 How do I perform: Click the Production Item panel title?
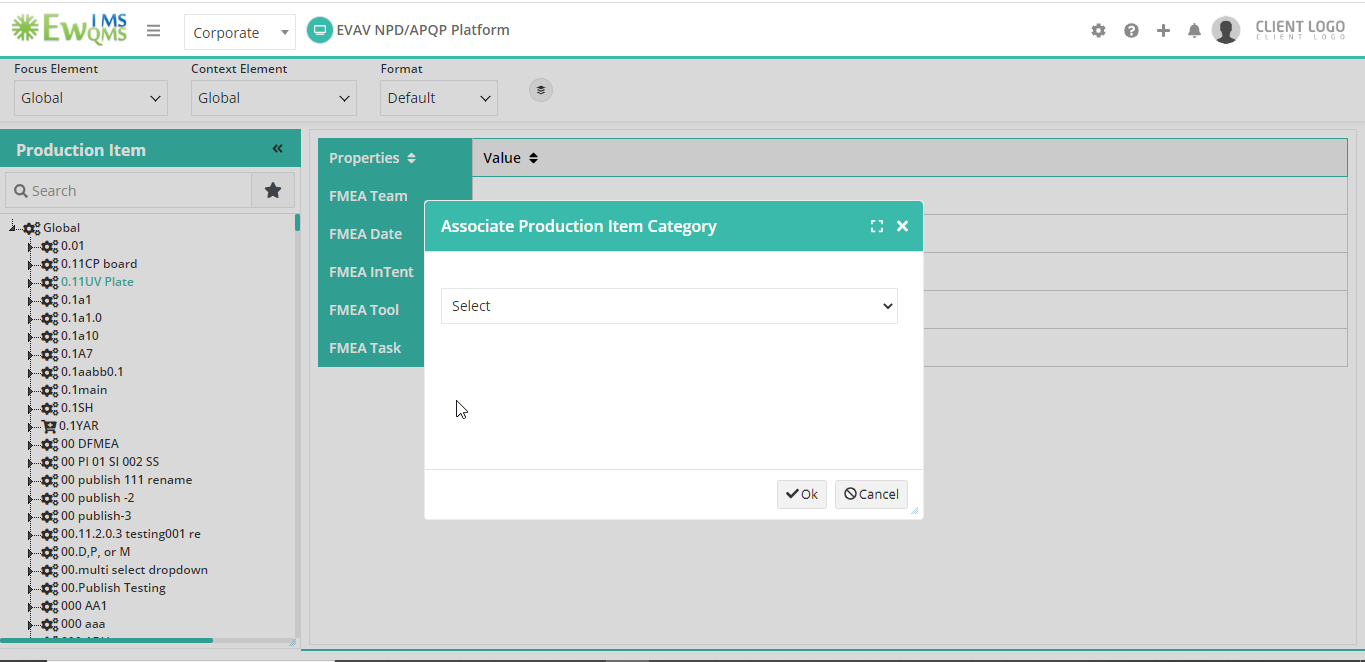(81, 150)
